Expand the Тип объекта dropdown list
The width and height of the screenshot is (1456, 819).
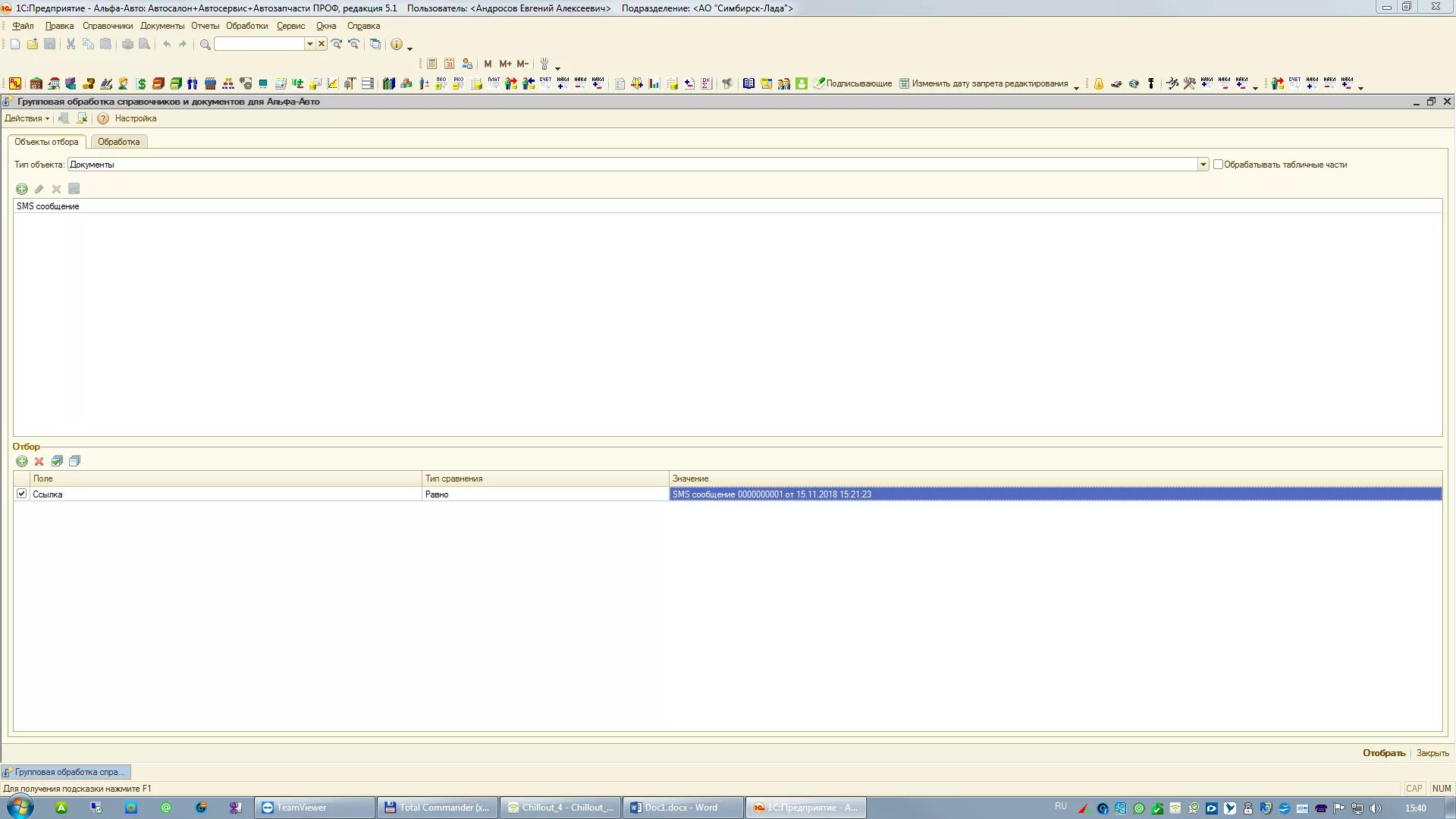pos(1203,165)
